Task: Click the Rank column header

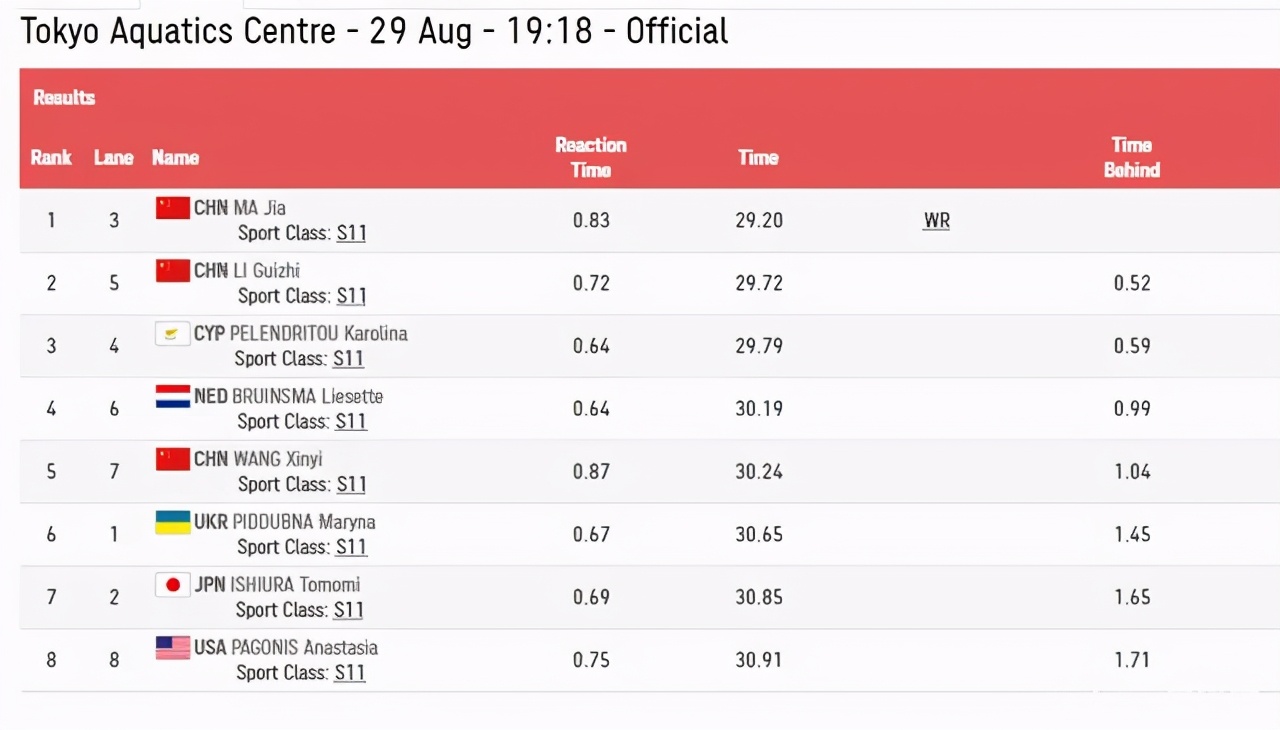Action: pyautogui.click(x=51, y=158)
